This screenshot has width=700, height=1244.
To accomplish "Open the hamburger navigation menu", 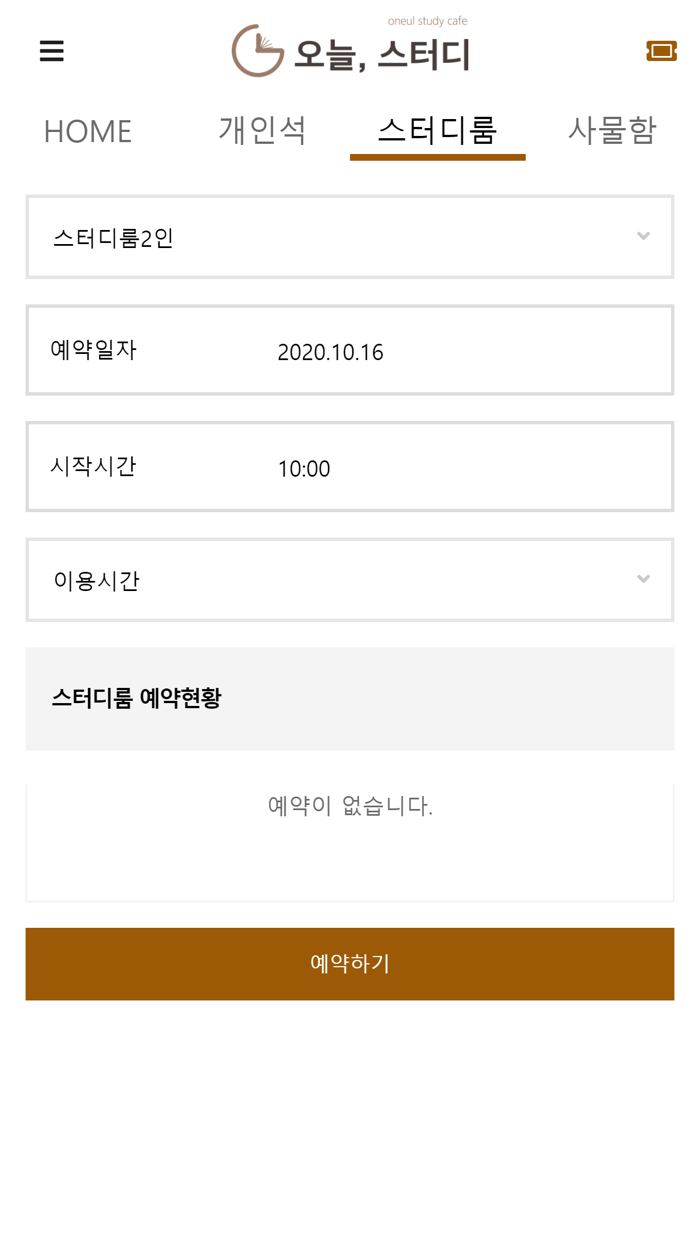I will [51, 51].
